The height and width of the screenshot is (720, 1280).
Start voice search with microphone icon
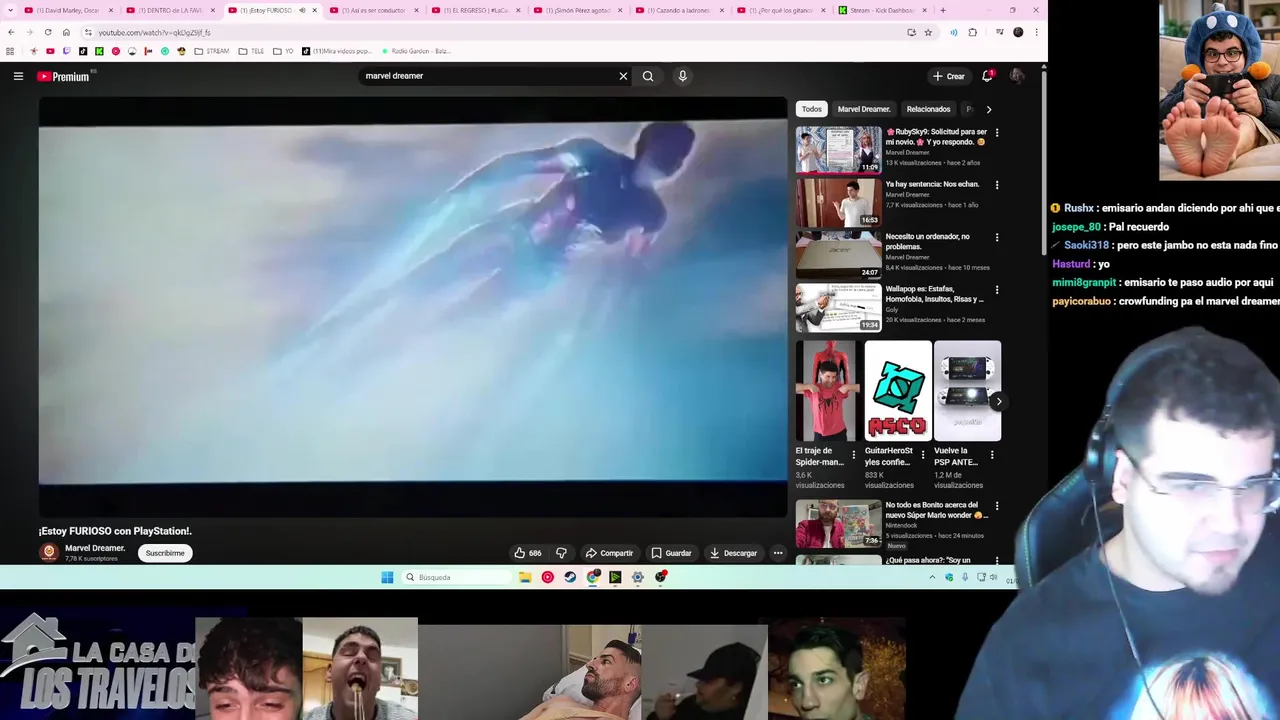(x=682, y=76)
